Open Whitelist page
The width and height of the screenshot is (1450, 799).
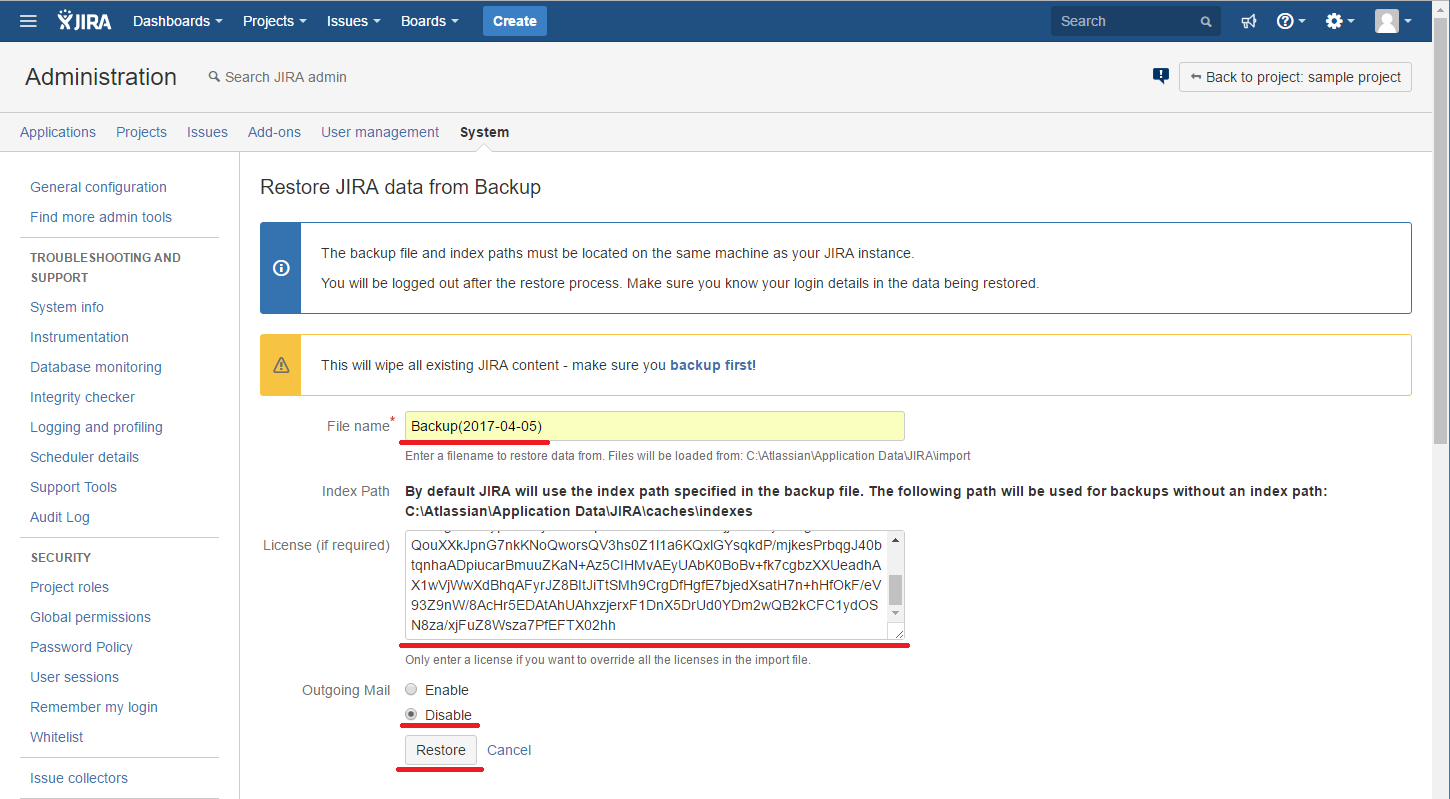point(57,737)
